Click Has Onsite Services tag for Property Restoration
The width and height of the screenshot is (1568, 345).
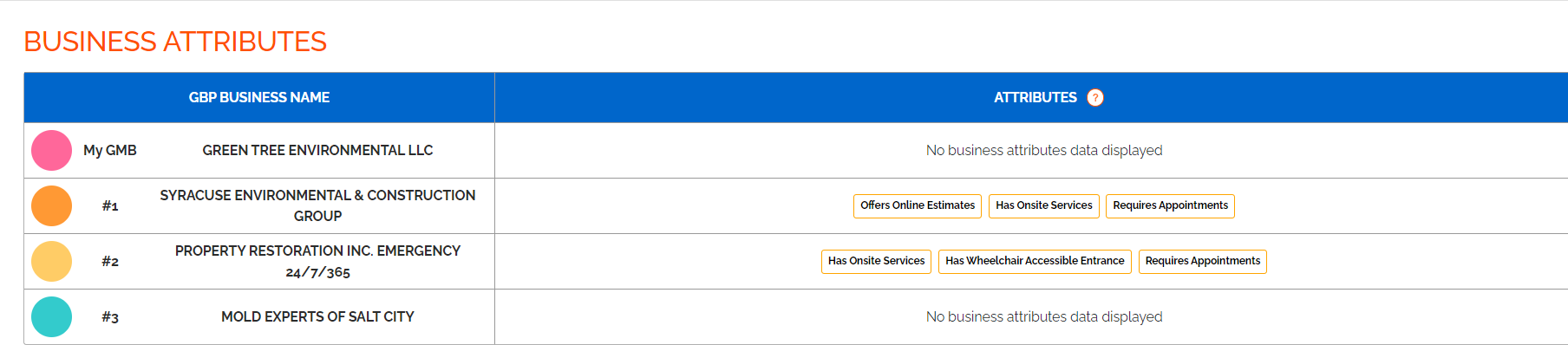click(876, 261)
